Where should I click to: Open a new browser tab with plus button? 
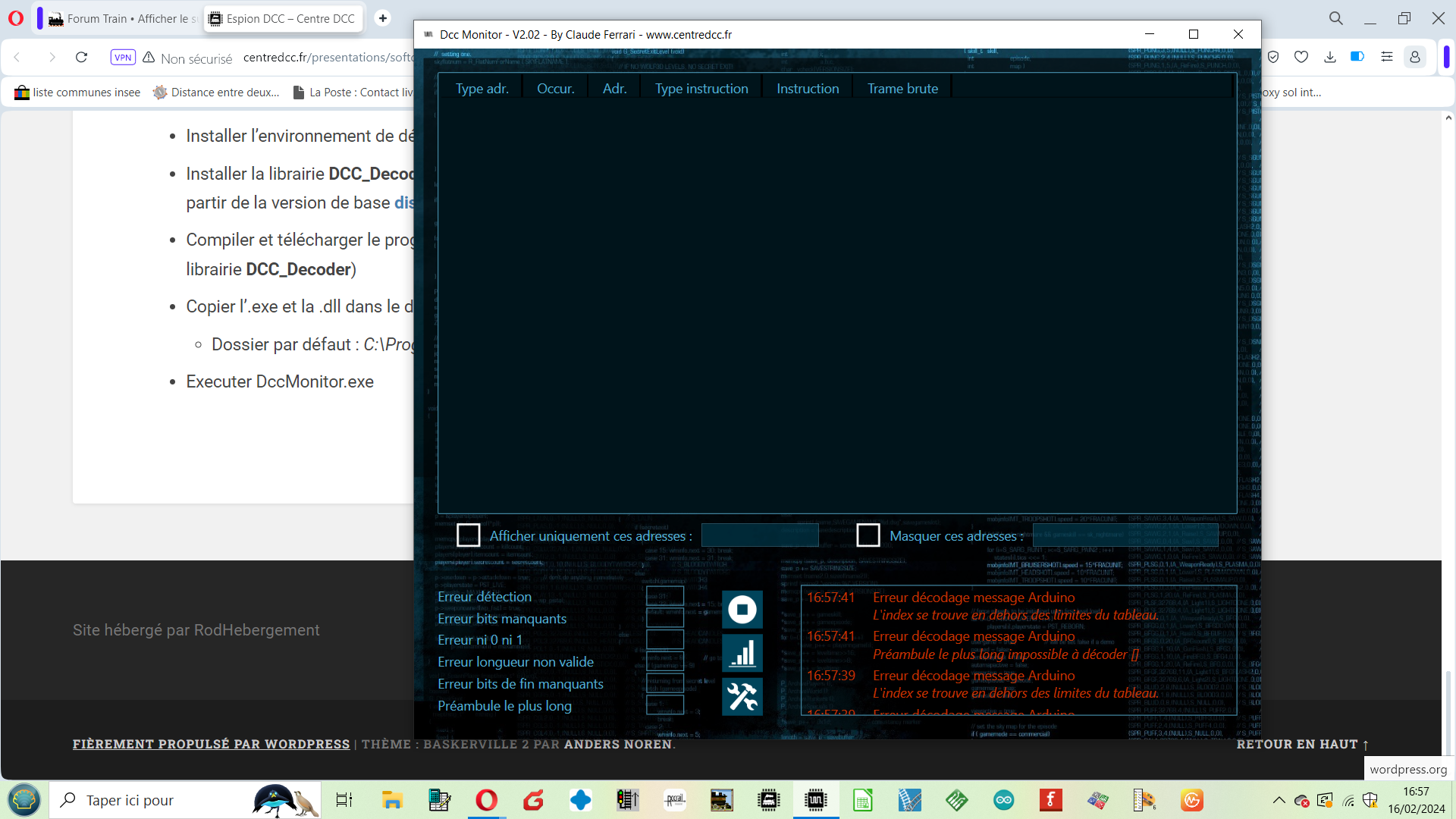pyautogui.click(x=383, y=18)
